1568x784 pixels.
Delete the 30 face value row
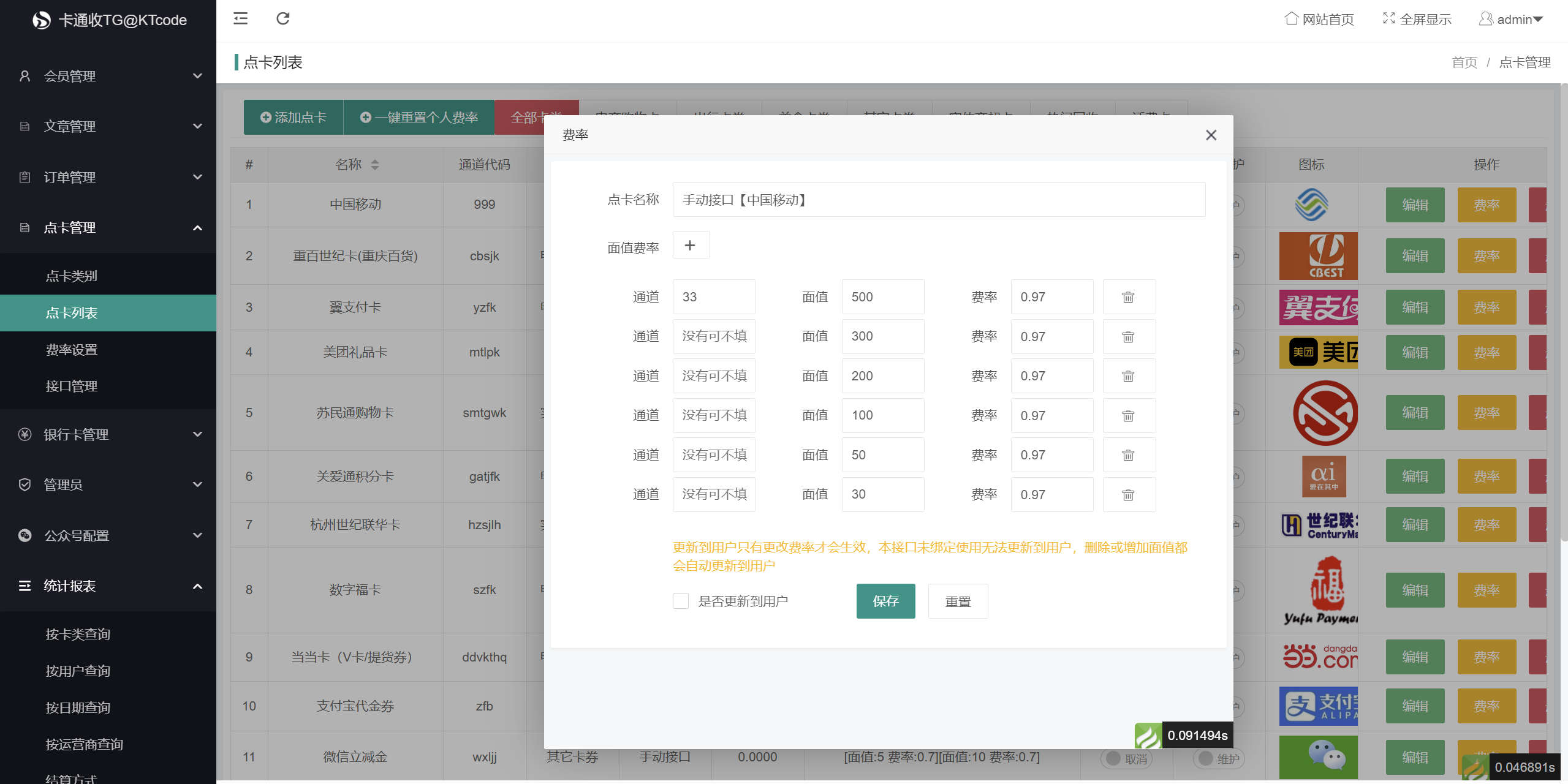tap(1128, 495)
